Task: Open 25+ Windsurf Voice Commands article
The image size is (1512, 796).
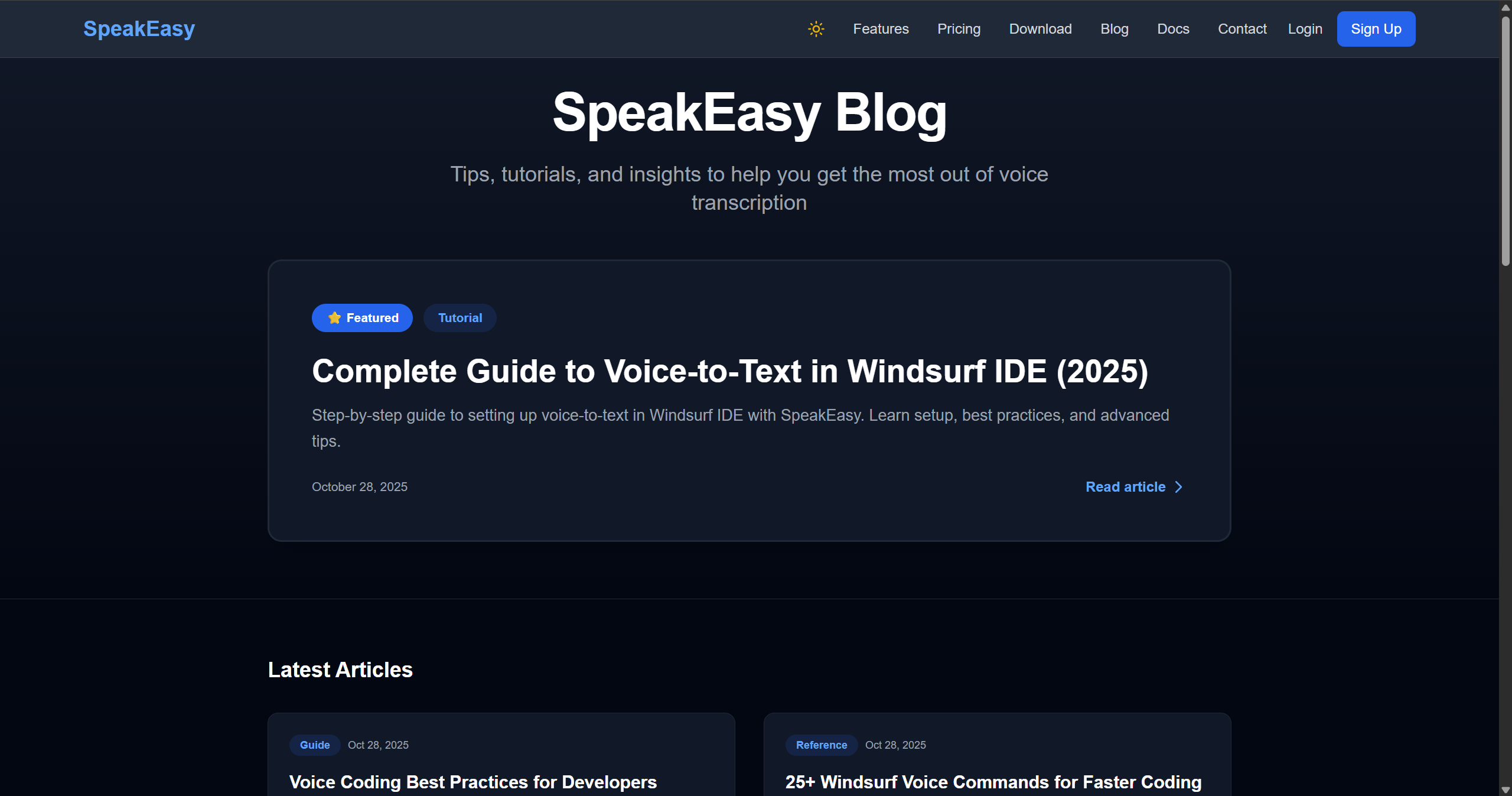Action: click(x=993, y=782)
